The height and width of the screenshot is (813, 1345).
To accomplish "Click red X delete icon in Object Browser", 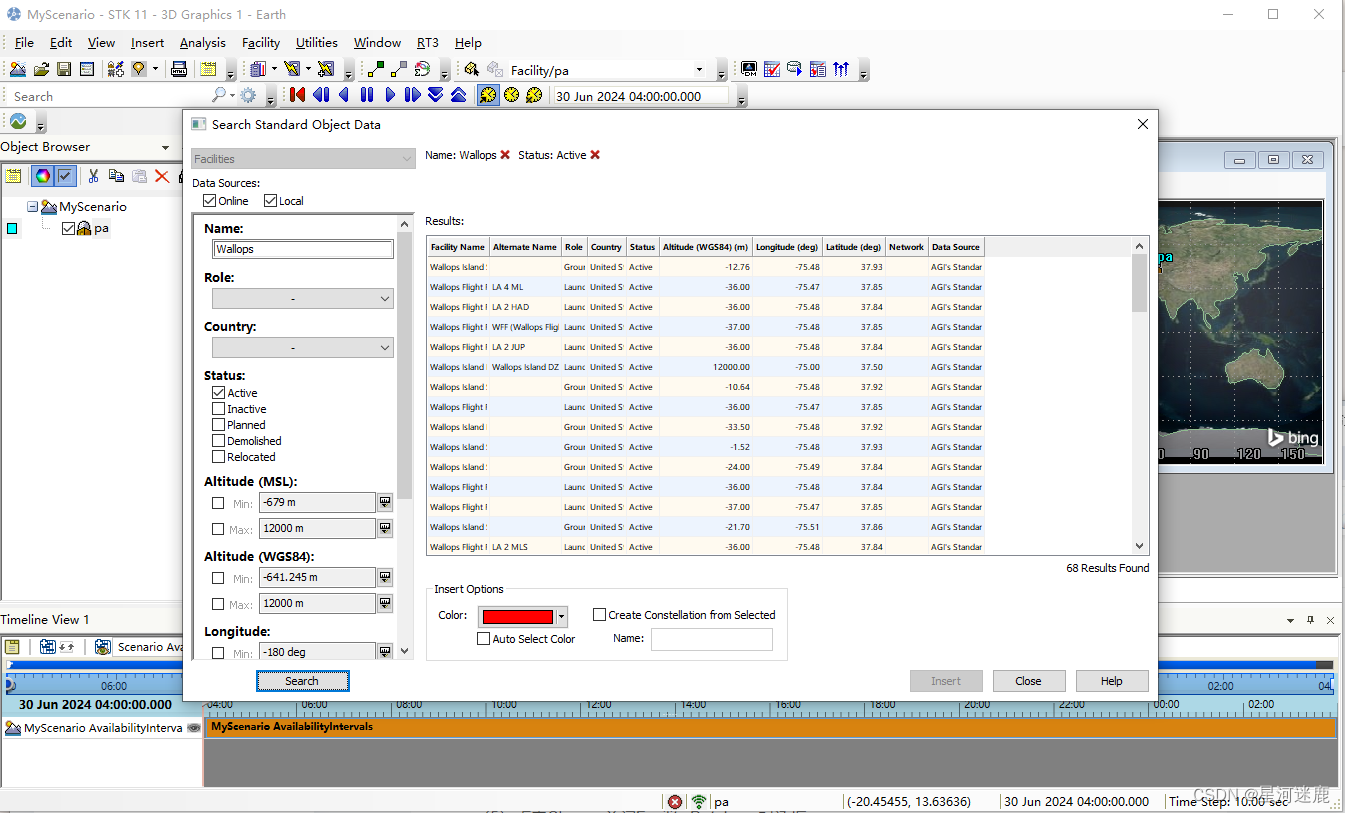I will (x=162, y=176).
